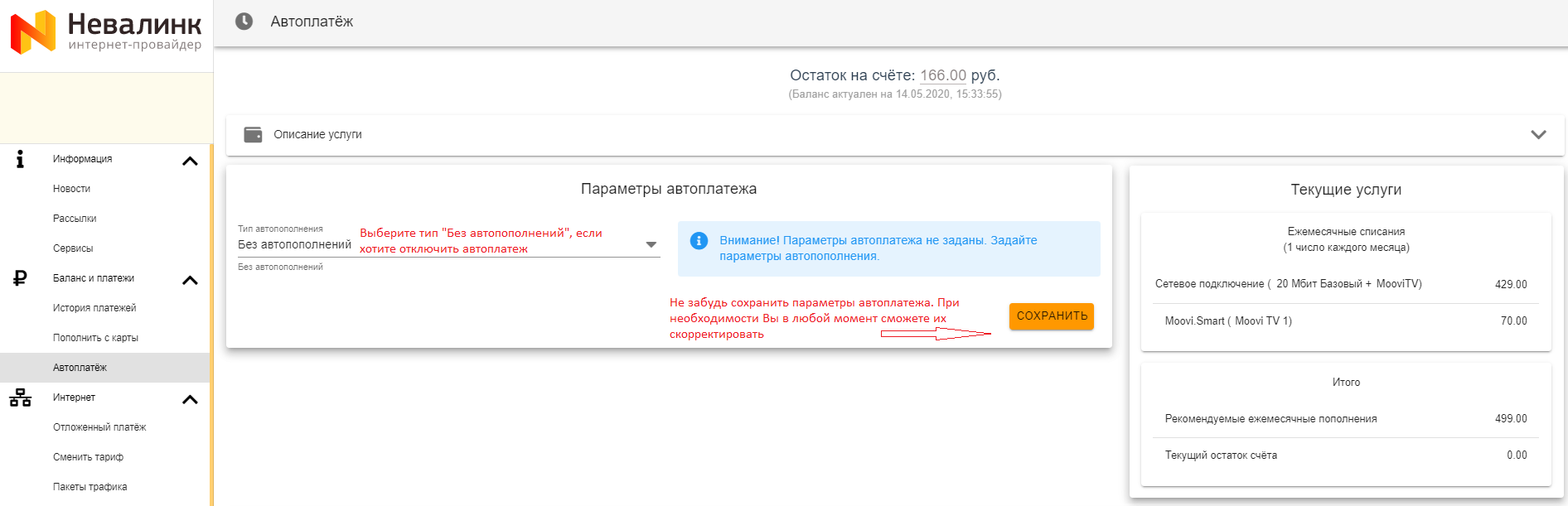Screen dimensions: 1568x506
Task: Select the Сменить тариф menu item
Action: pyautogui.click(x=88, y=457)
